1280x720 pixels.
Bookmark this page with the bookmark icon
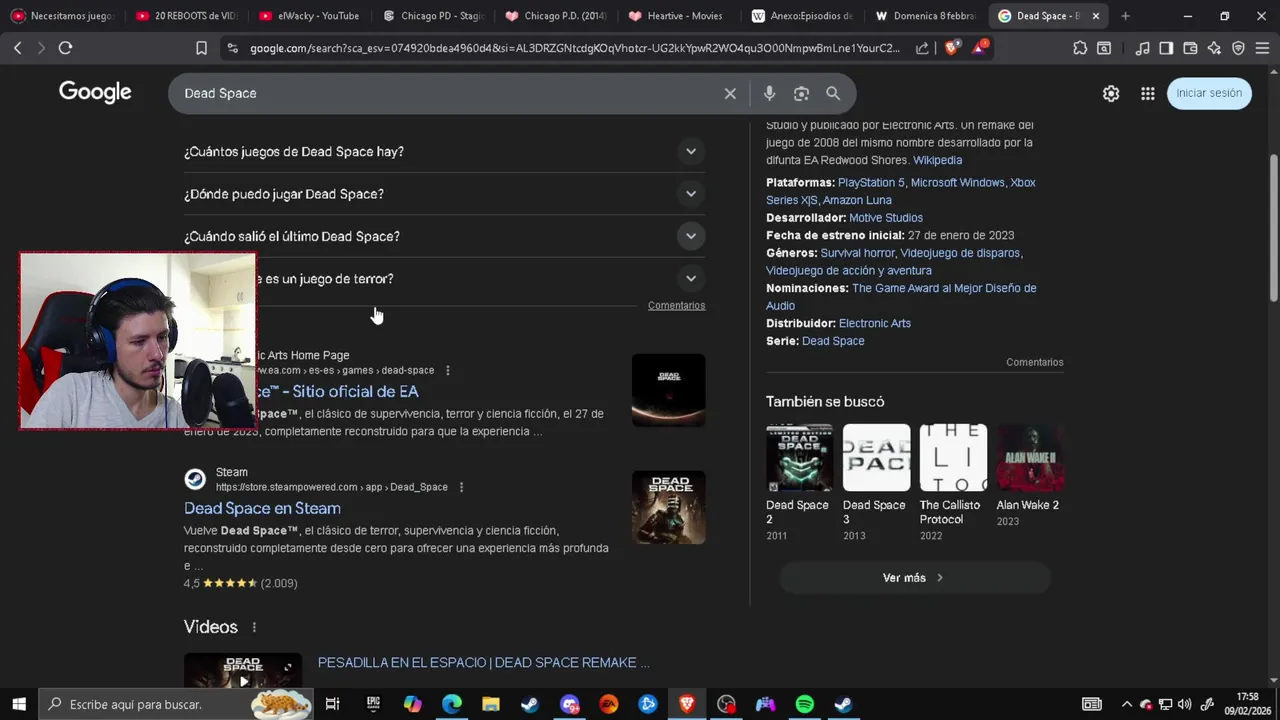coord(201,48)
